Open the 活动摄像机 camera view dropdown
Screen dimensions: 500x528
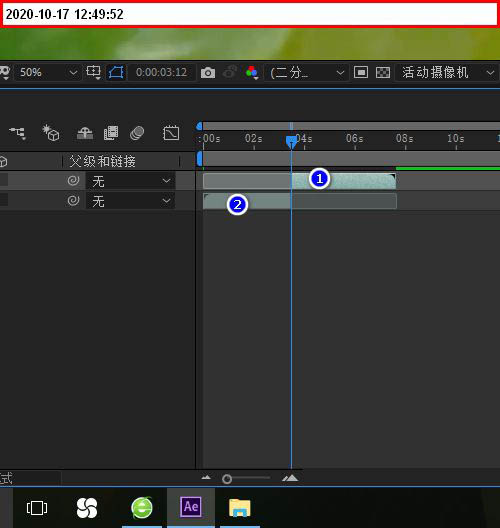(x=446, y=72)
